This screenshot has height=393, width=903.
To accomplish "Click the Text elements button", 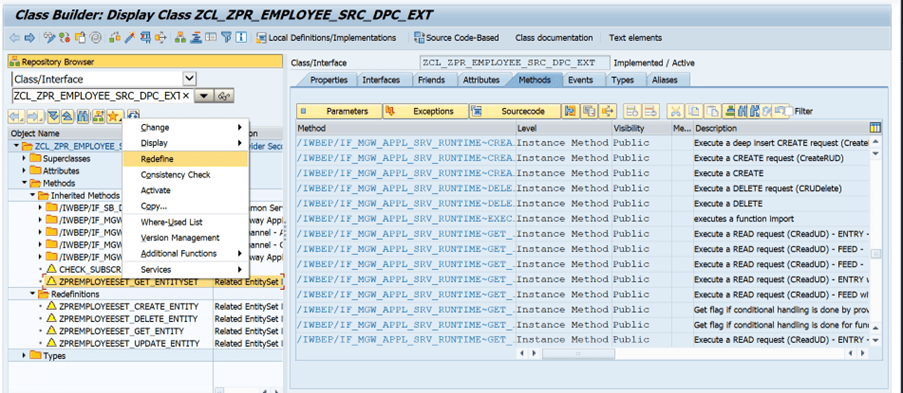I will pyautogui.click(x=635, y=38).
